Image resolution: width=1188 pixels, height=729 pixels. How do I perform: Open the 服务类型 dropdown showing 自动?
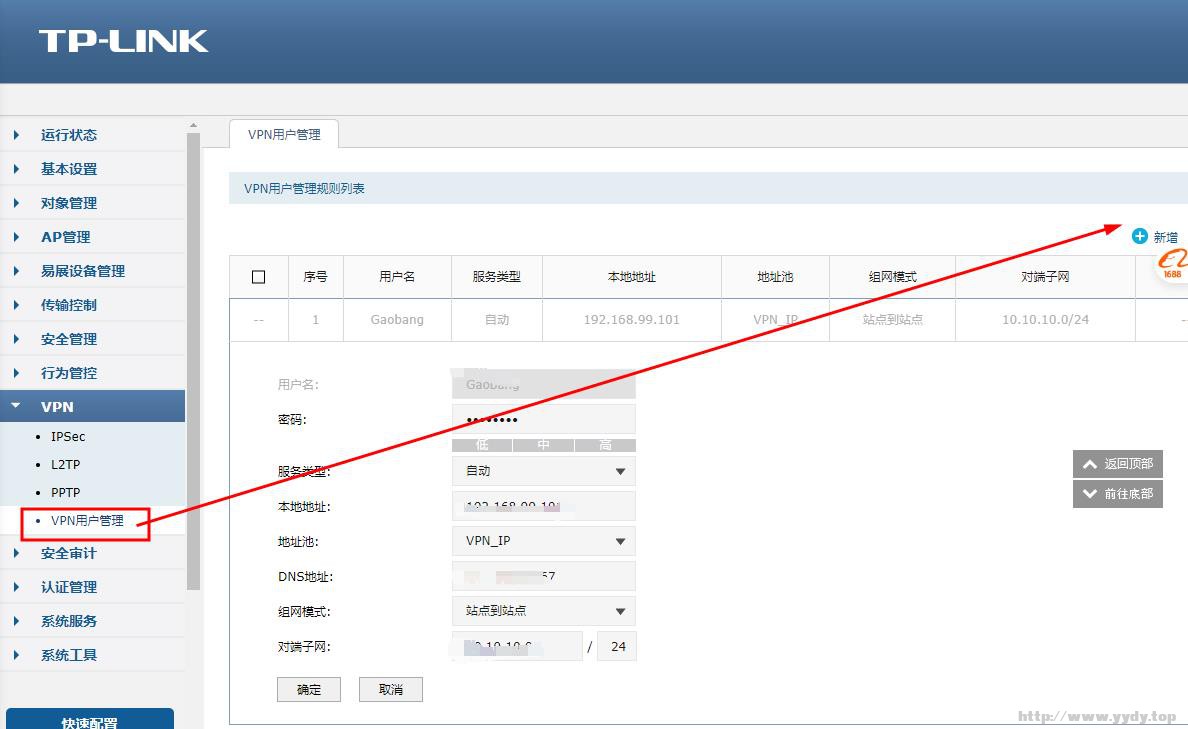543,471
